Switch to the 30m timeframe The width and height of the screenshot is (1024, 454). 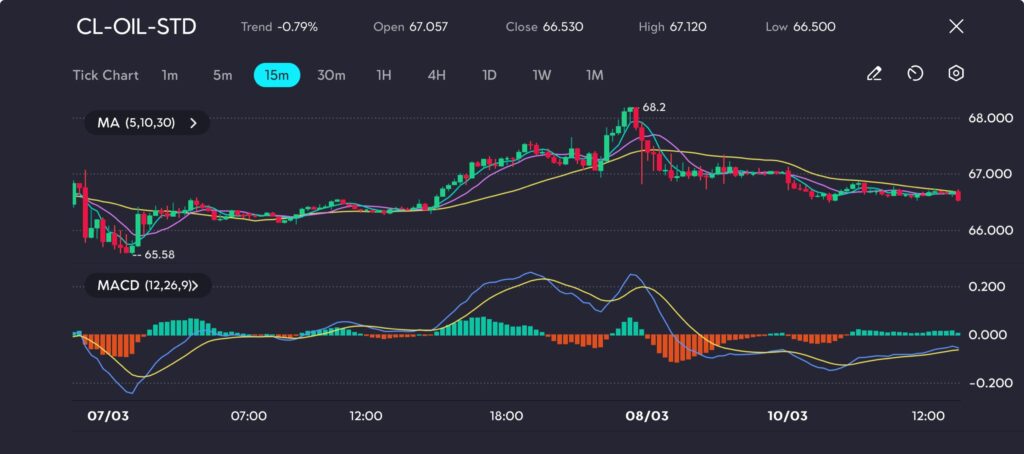(331, 75)
